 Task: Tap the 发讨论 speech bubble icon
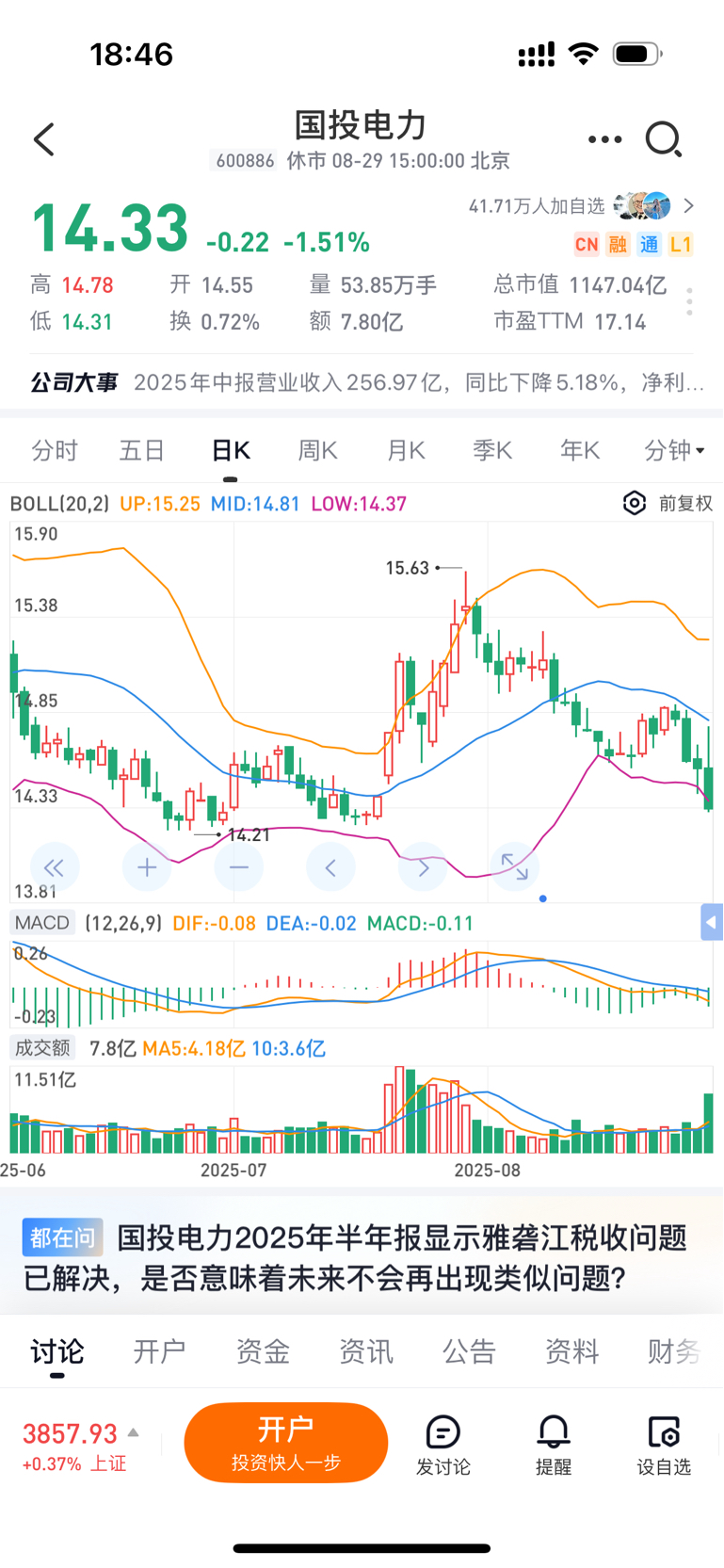[x=442, y=1432]
